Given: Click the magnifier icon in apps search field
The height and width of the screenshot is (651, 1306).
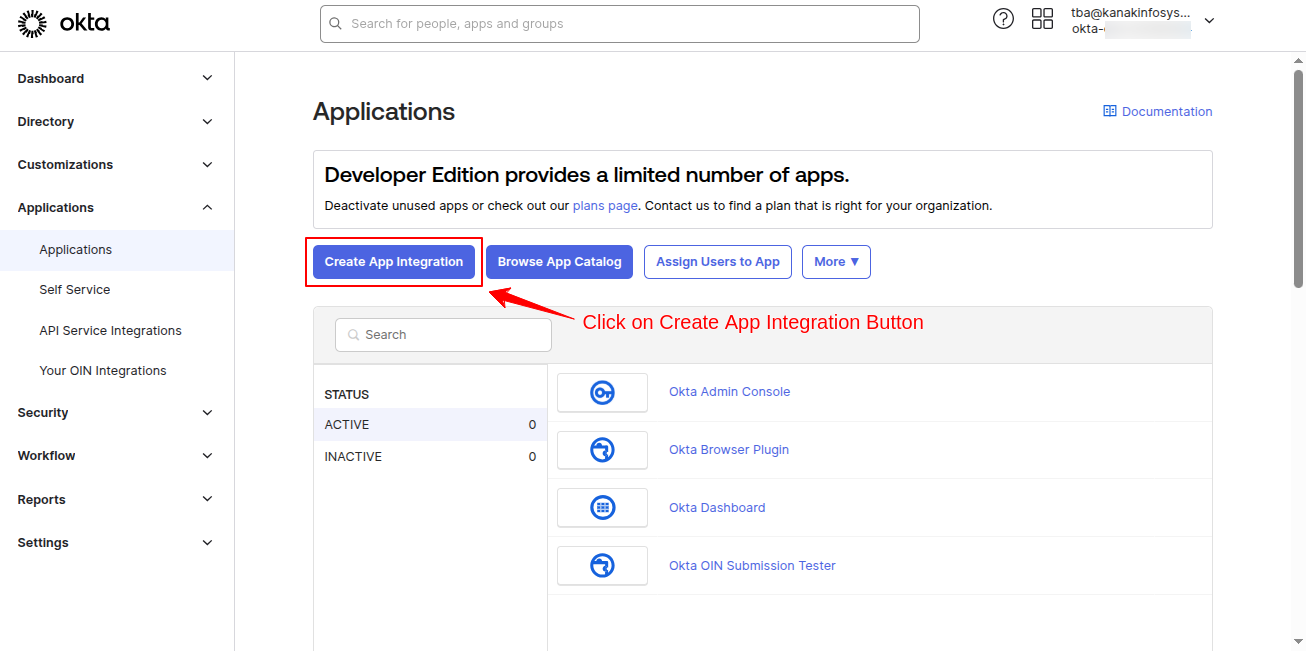Looking at the screenshot, I should (353, 335).
